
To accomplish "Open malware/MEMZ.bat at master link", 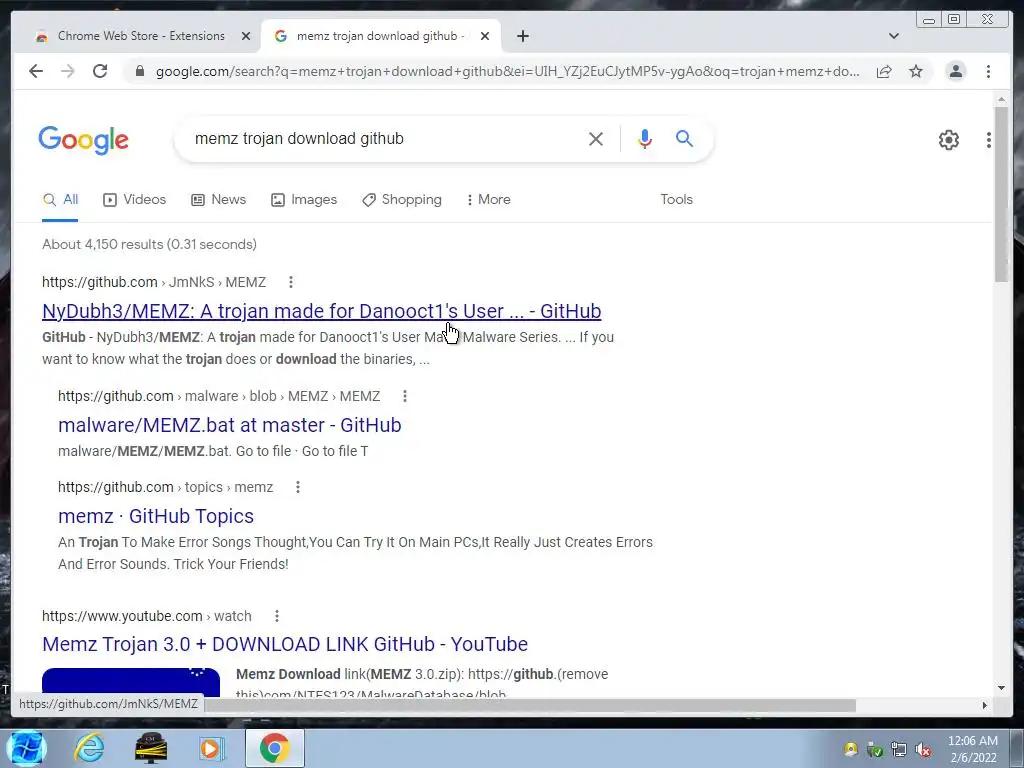I will [x=229, y=425].
